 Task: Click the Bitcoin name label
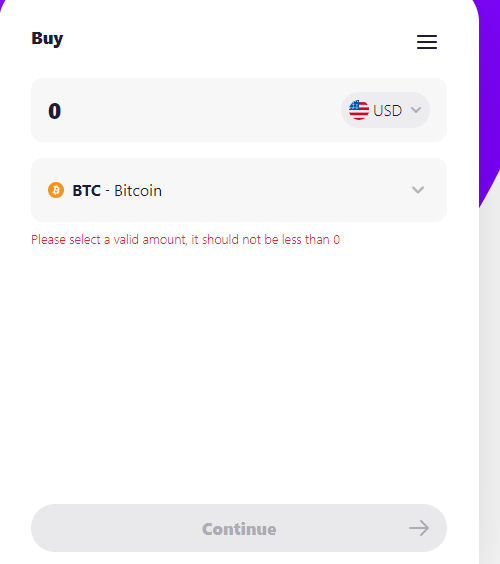[138, 191]
